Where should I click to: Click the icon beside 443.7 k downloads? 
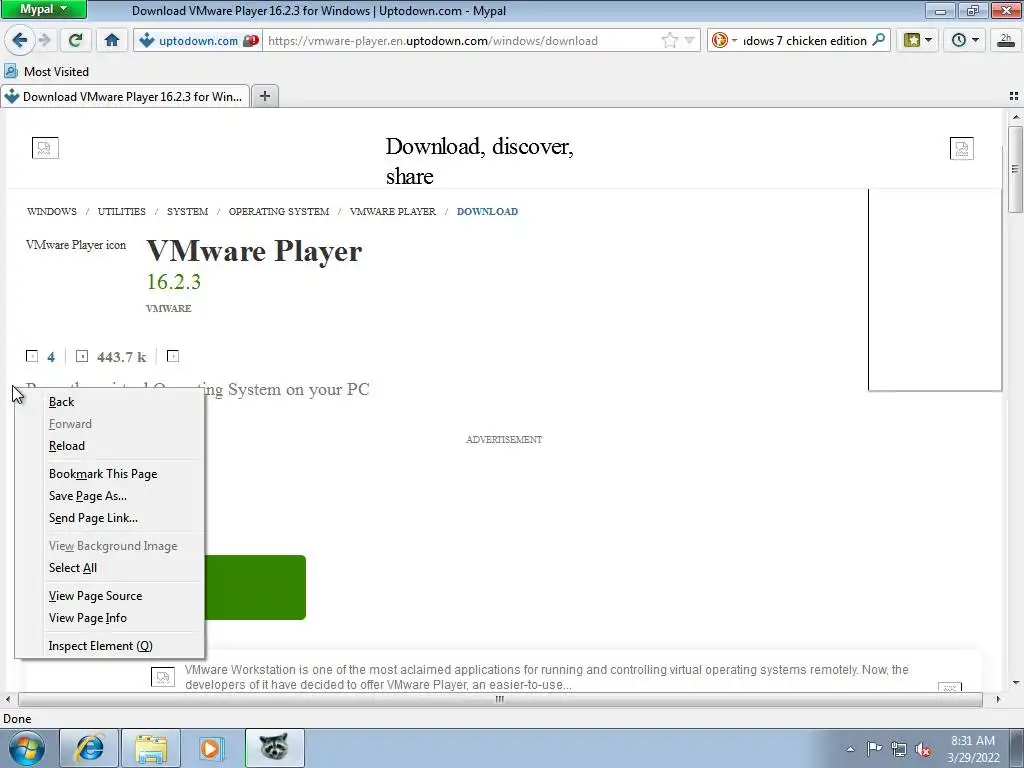click(x=82, y=356)
